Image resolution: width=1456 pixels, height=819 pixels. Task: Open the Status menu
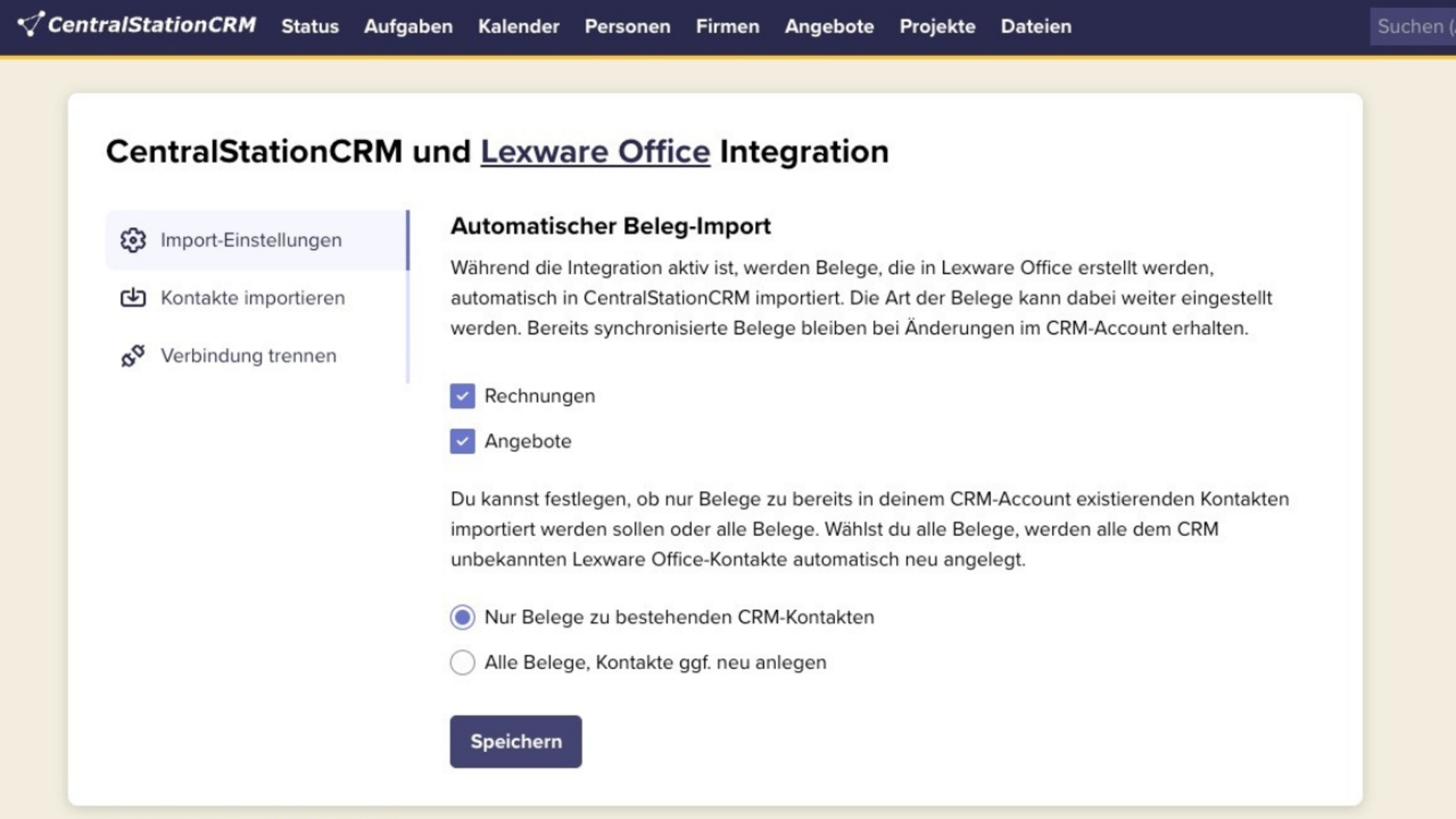point(310,26)
